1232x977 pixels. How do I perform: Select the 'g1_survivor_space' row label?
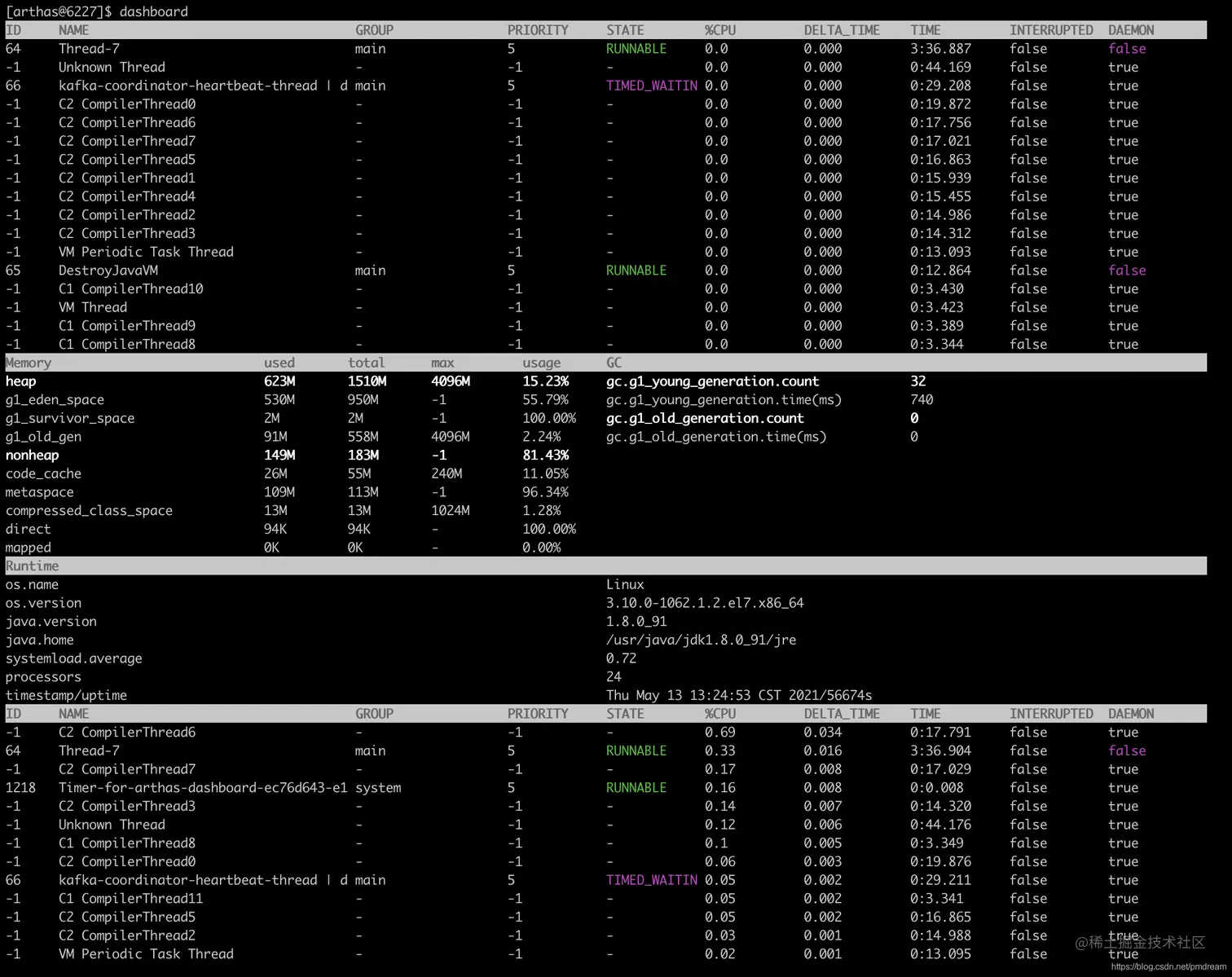tap(70, 418)
